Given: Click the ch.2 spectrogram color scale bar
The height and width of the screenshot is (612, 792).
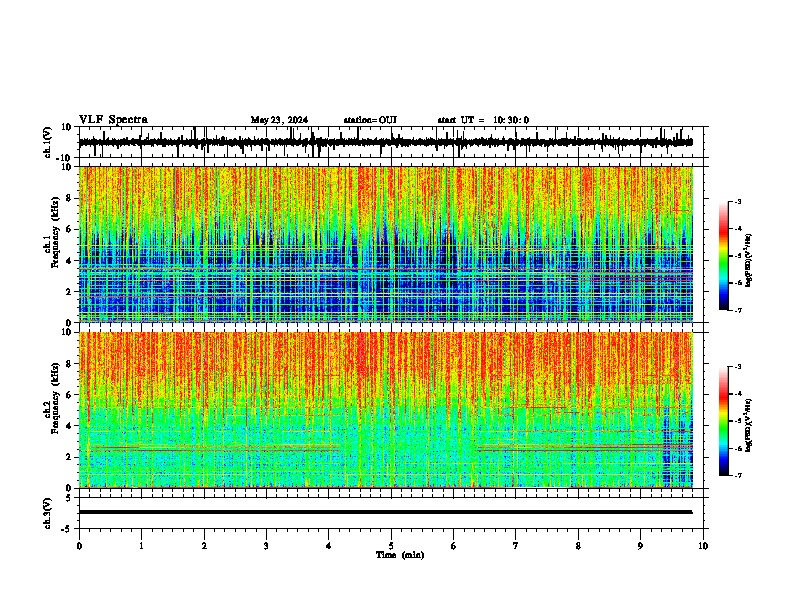Looking at the screenshot, I should [724, 421].
